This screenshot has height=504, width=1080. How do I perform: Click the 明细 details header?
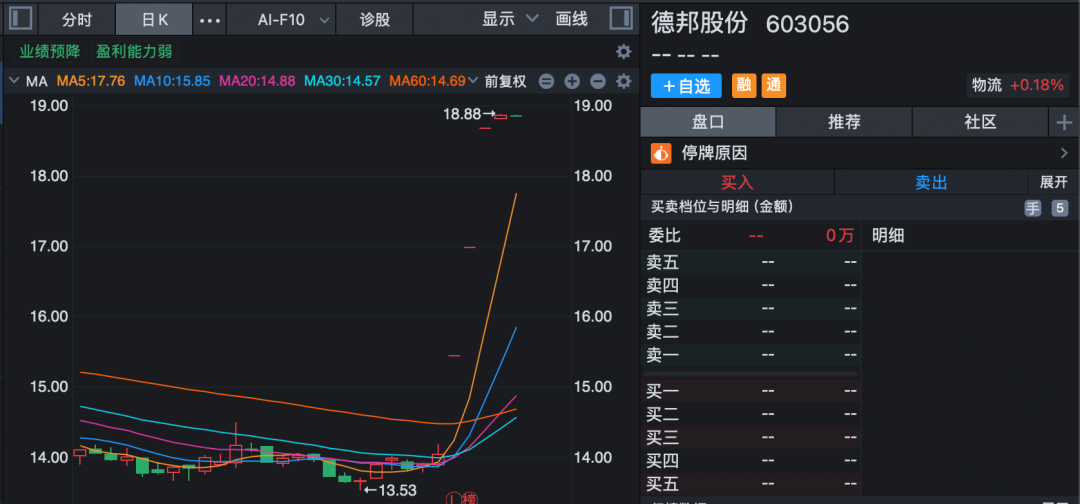pos(888,236)
